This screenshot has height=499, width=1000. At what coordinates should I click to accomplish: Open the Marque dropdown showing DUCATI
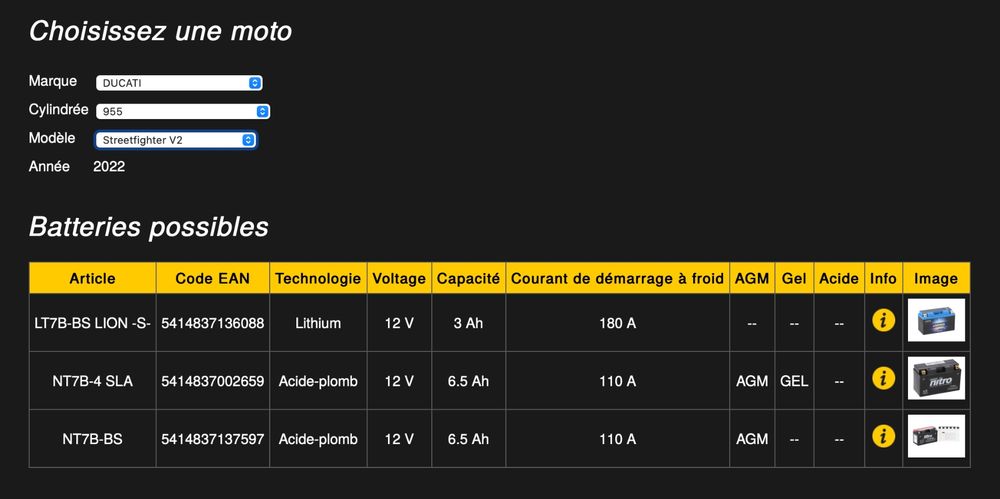pos(179,83)
